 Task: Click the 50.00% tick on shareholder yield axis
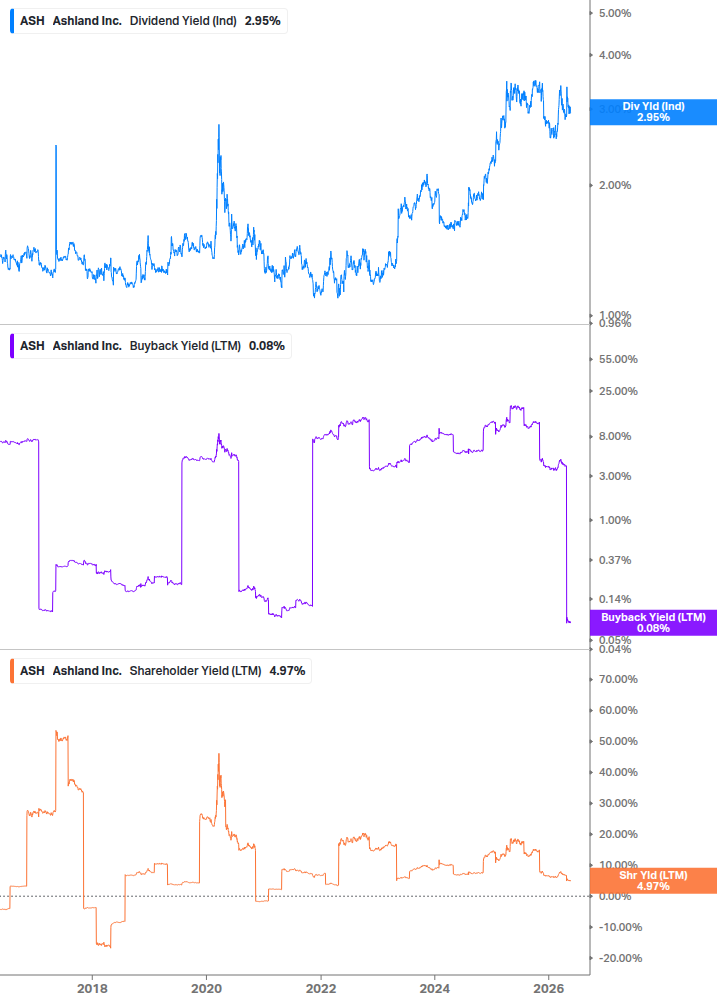pyautogui.click(x=618, y=742)
